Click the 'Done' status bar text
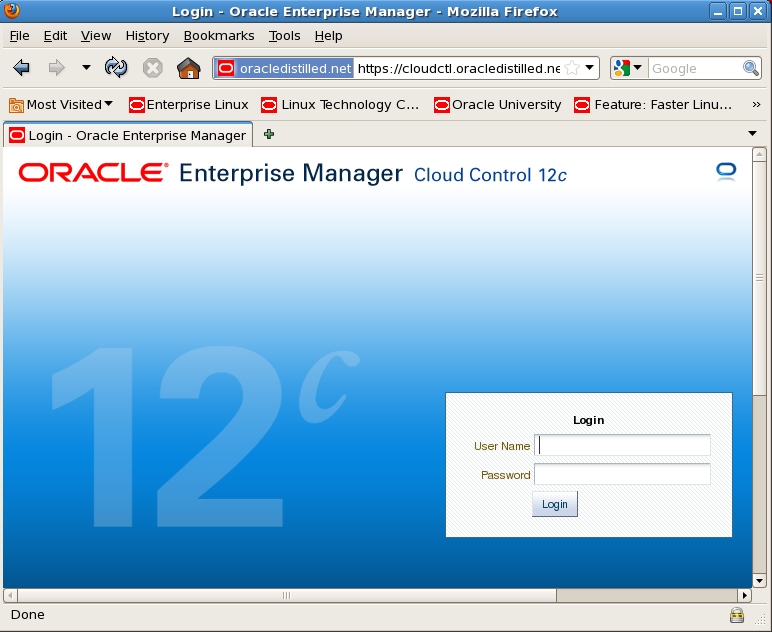Viewport: 772px width, 632px height. tap(28, 615)
